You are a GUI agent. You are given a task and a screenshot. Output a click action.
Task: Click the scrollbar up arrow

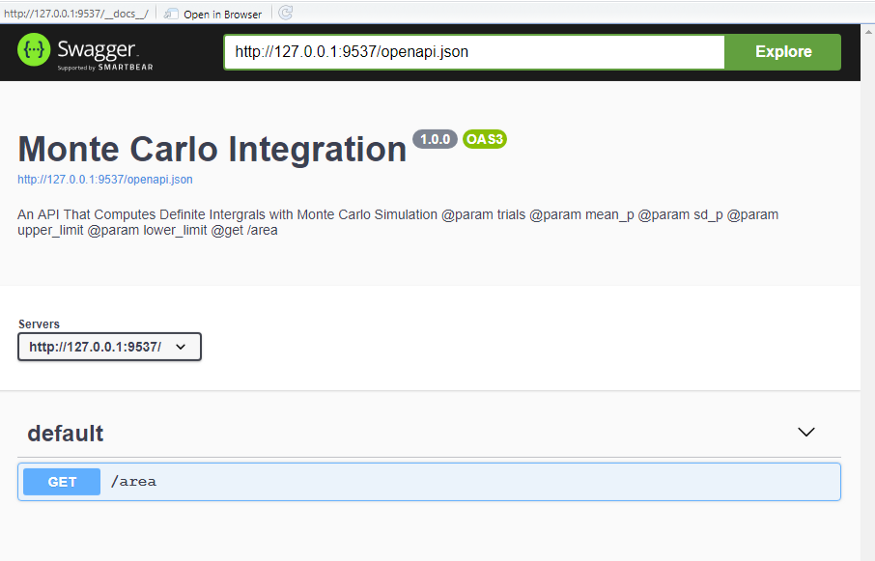coord(868,32)
